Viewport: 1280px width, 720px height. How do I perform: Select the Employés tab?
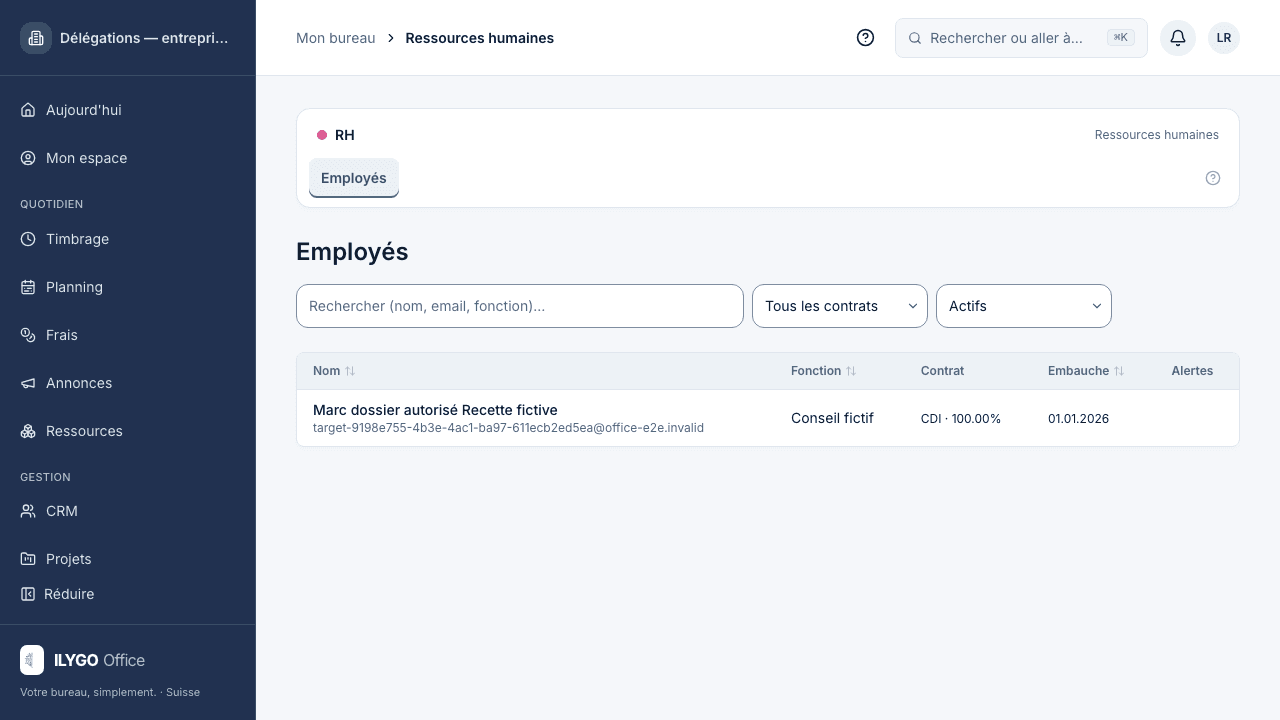pyautogui.click(x=354, y=178)
